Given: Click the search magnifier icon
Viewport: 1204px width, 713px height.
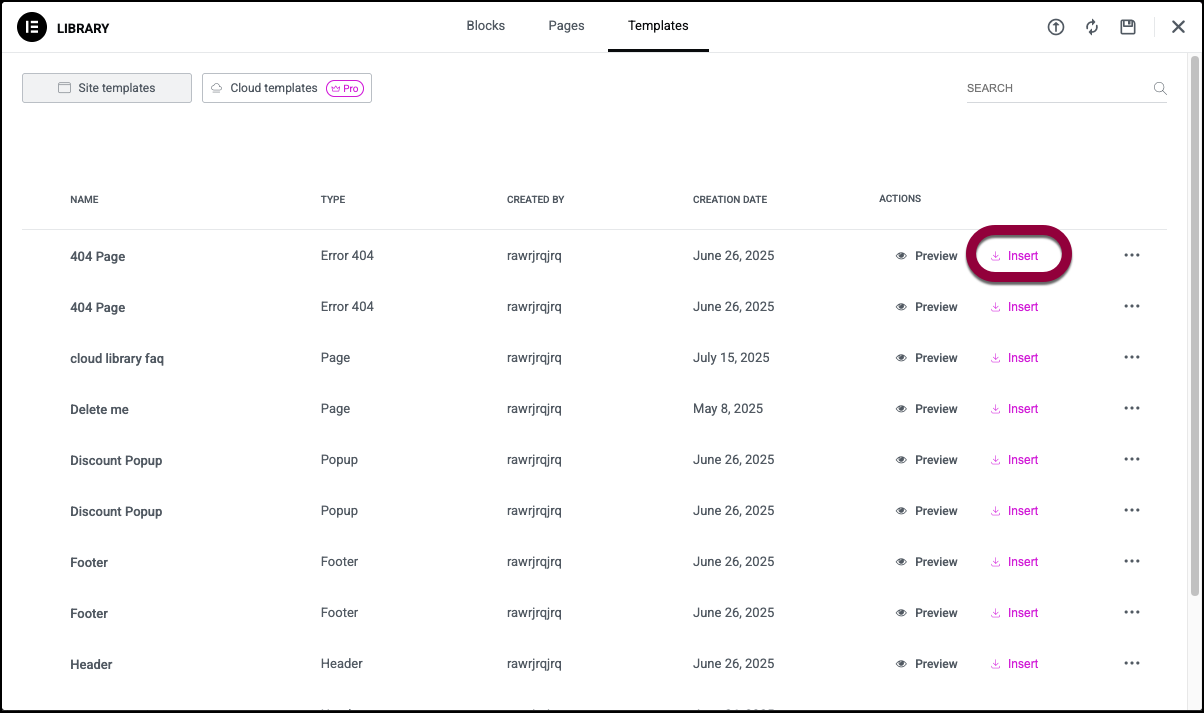Looking at the screenshot, I should point(1160,88).
